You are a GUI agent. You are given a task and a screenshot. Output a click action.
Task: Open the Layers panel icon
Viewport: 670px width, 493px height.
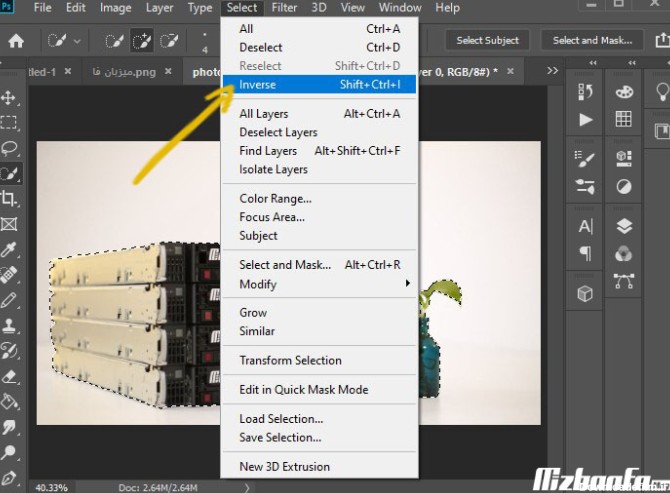[x=624, y=226]
